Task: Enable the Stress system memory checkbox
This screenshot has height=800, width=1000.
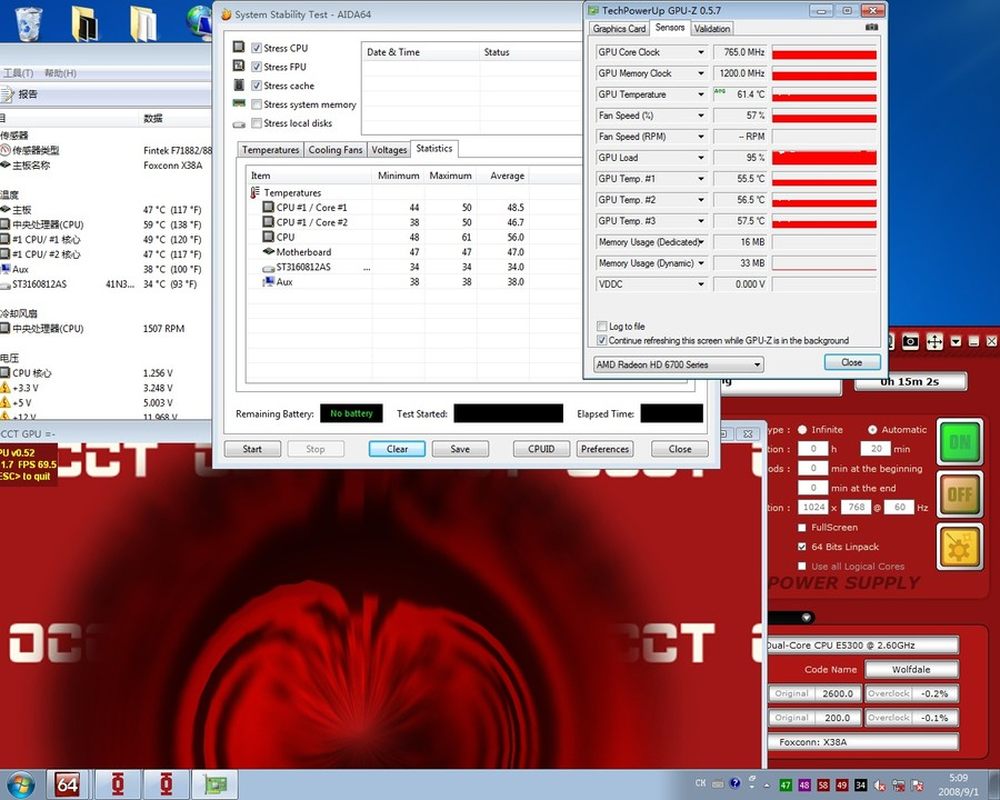Action: [257, 104]
